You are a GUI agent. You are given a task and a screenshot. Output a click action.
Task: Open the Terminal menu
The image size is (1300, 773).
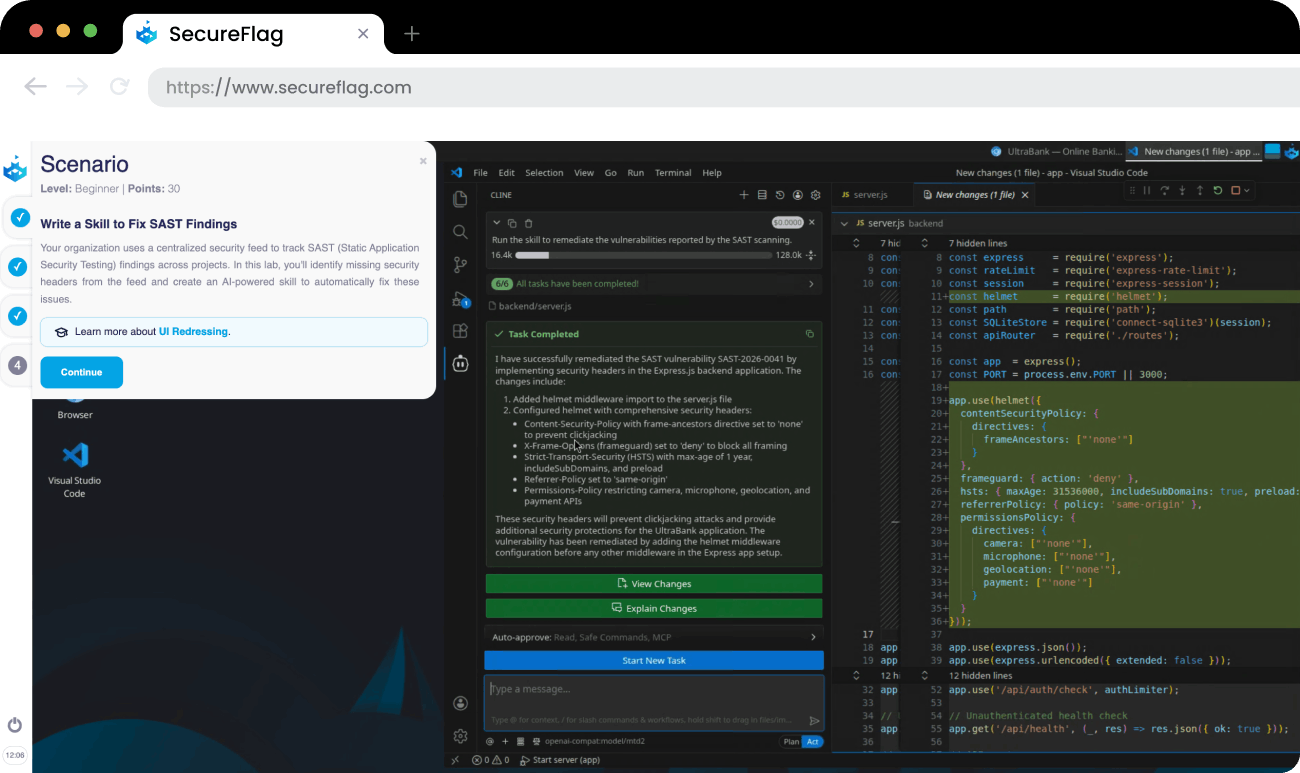coord(672,172)
